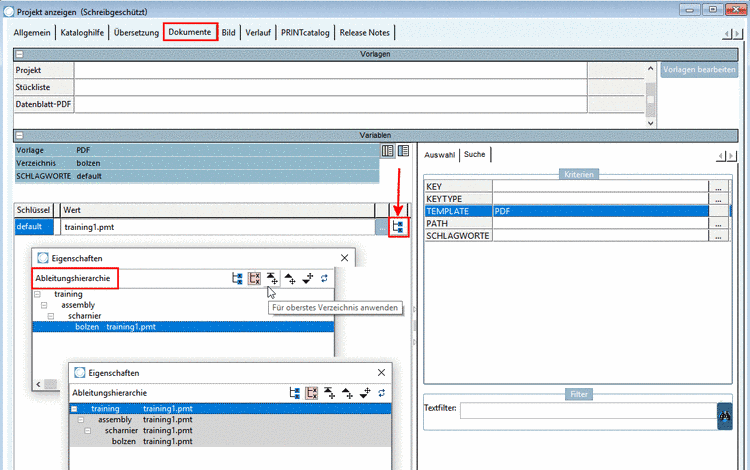Image resolution: width=750 pixels, height=470 pixels.
Task: Switch to the Suche tab
Action: click(x=474, y=154)
